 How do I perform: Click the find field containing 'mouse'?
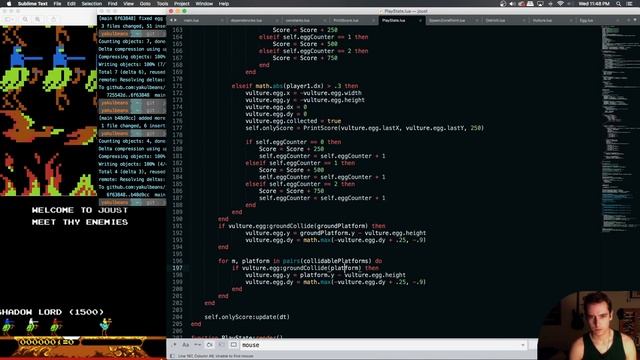click(x=383, y=345)
